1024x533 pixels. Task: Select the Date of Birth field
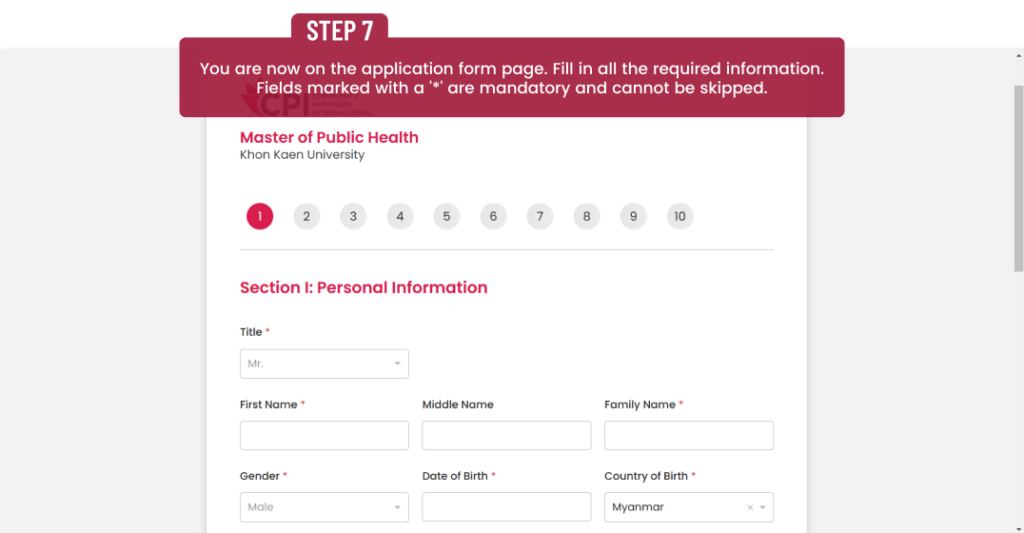(x=506, y=507)
